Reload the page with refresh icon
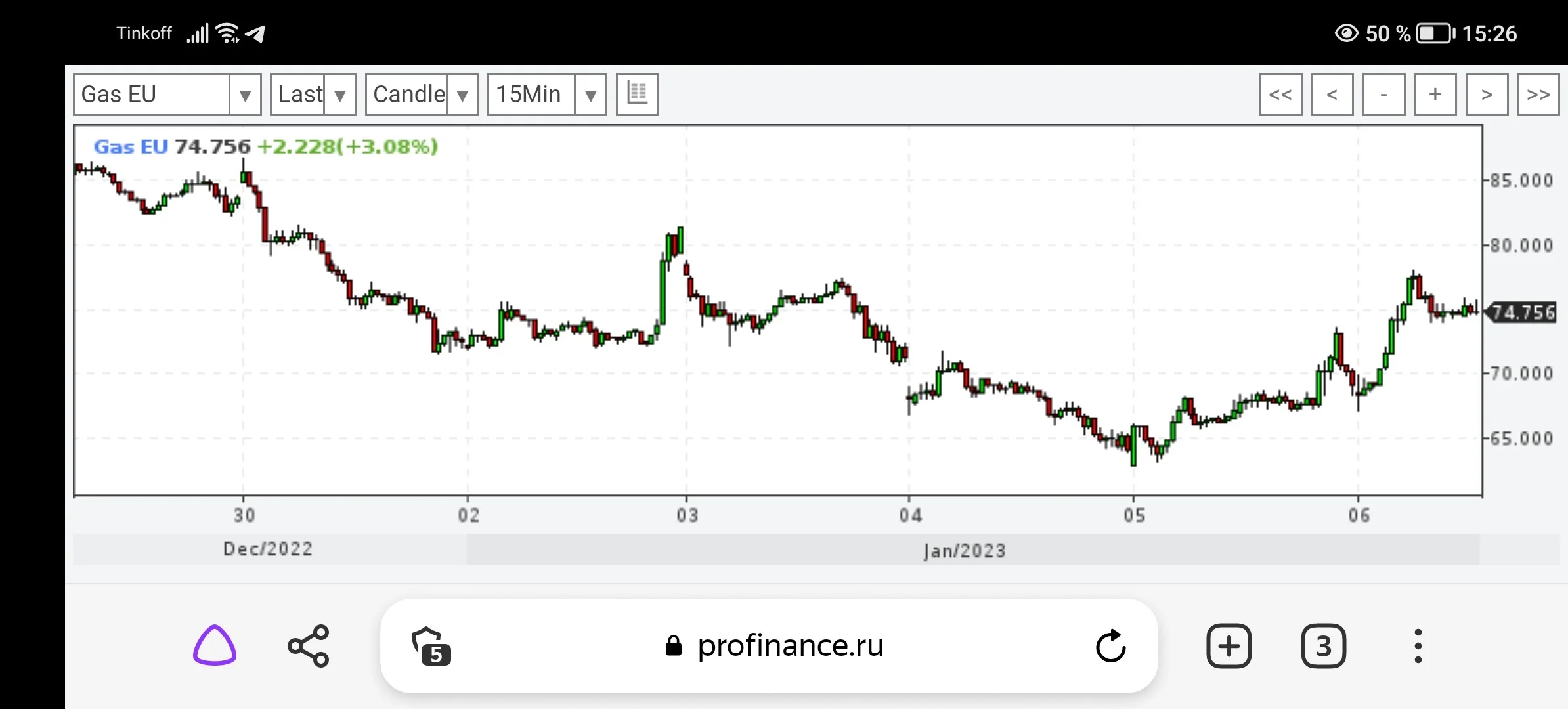 pos(1110,646)
